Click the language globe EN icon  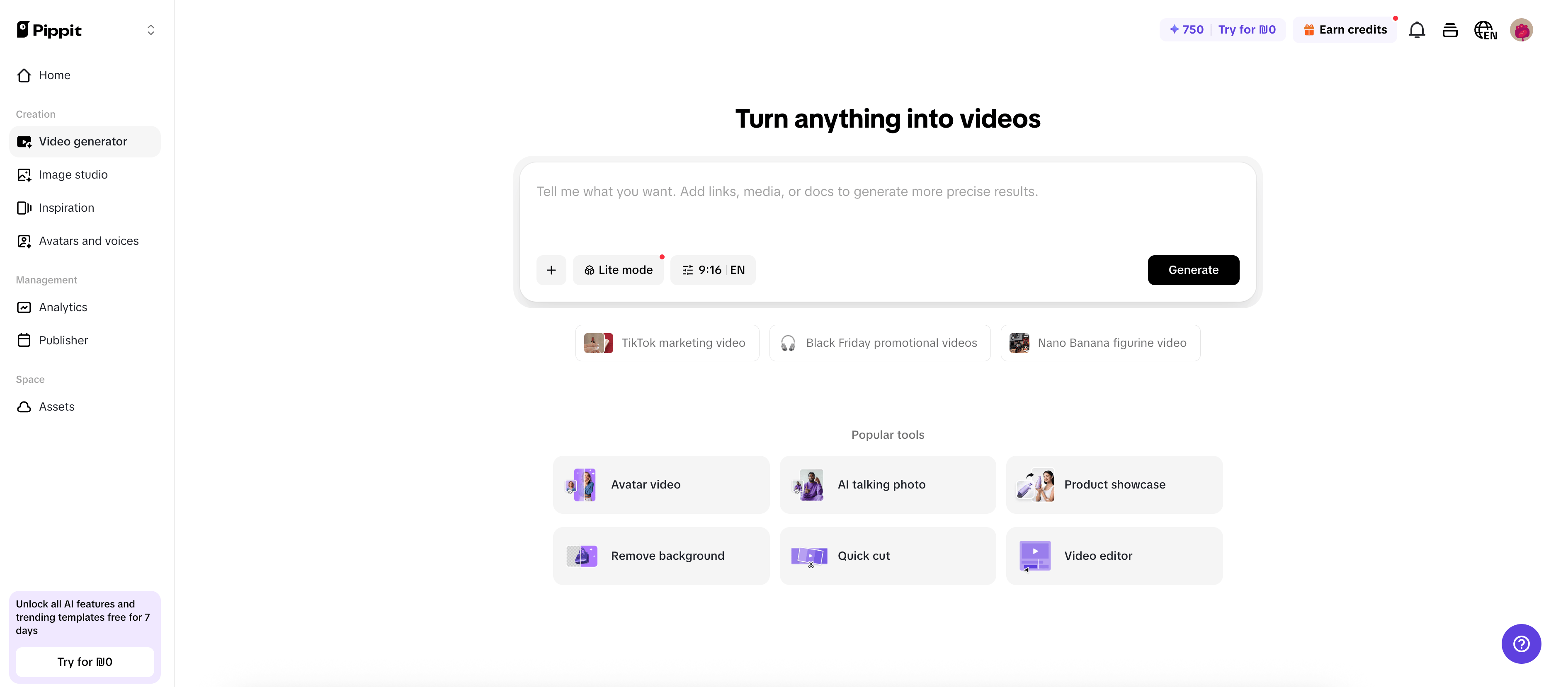(x=1485, y=30)
